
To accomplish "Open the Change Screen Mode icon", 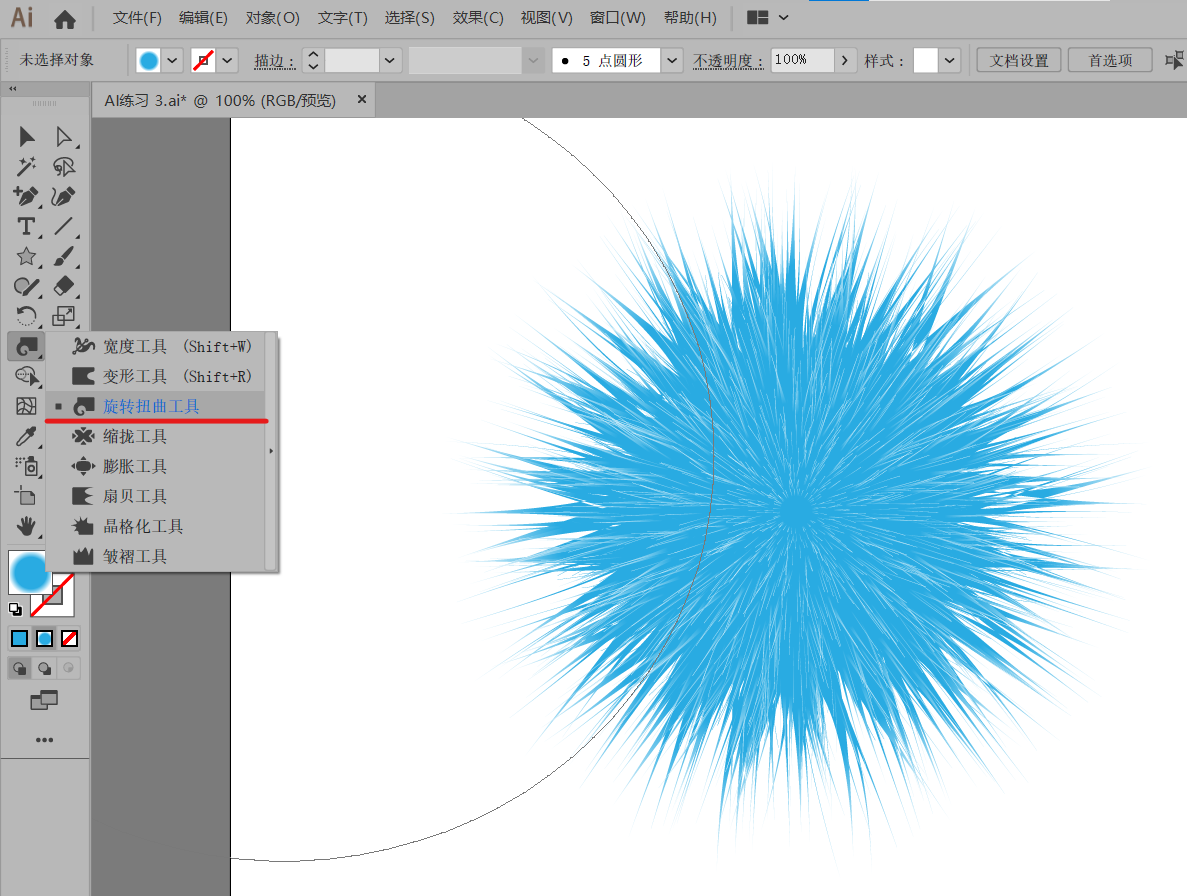I will pyautogui.click(x=44, y=701).
